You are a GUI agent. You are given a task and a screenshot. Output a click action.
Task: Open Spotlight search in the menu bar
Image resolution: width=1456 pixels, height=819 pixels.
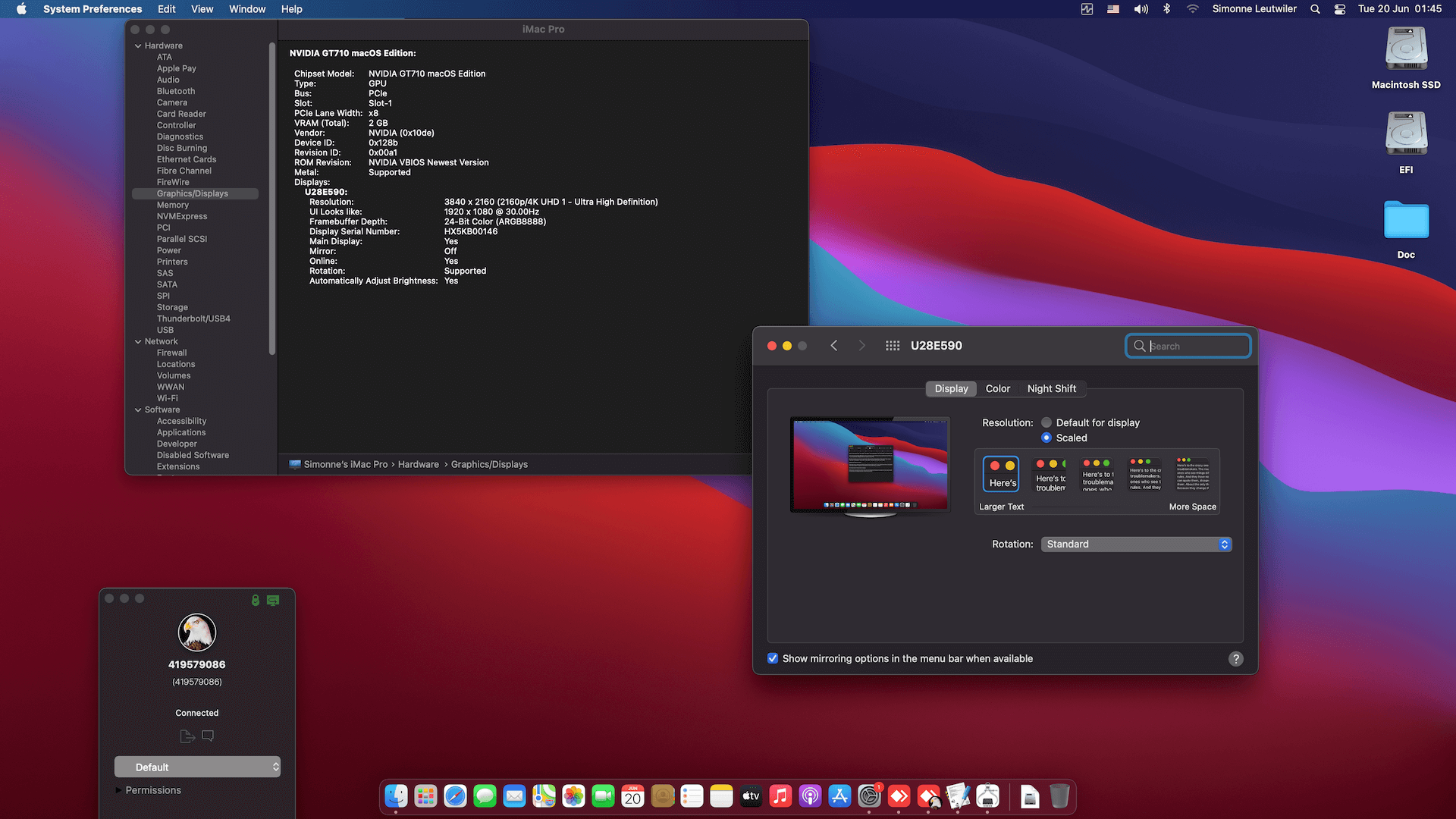coord(1315,9)
